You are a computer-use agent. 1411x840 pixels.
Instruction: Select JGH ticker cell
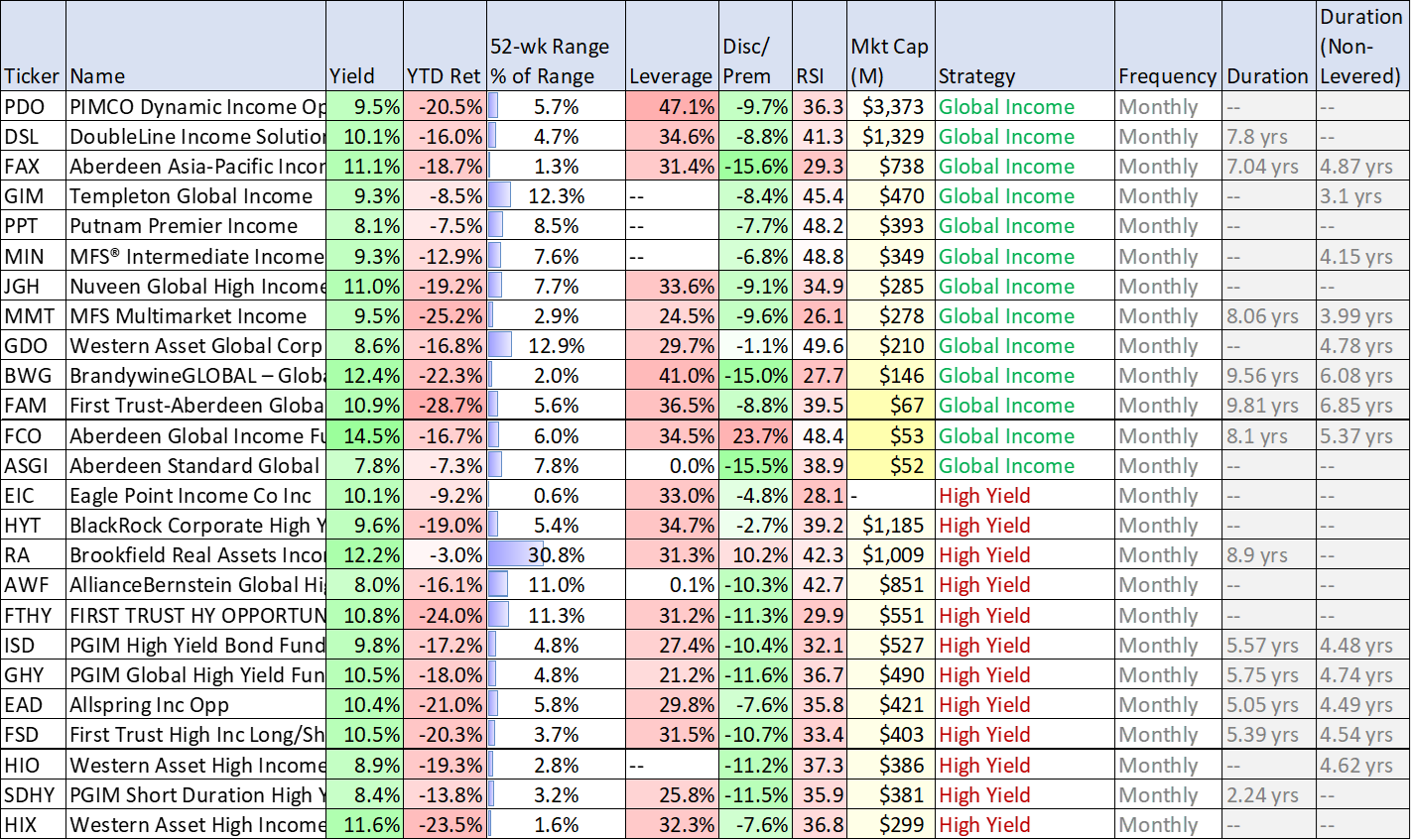coord(33,287)
